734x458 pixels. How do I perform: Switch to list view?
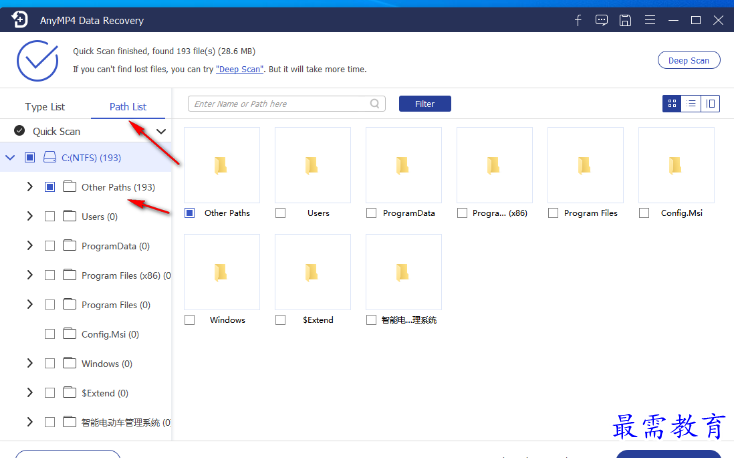pos(691,103)
